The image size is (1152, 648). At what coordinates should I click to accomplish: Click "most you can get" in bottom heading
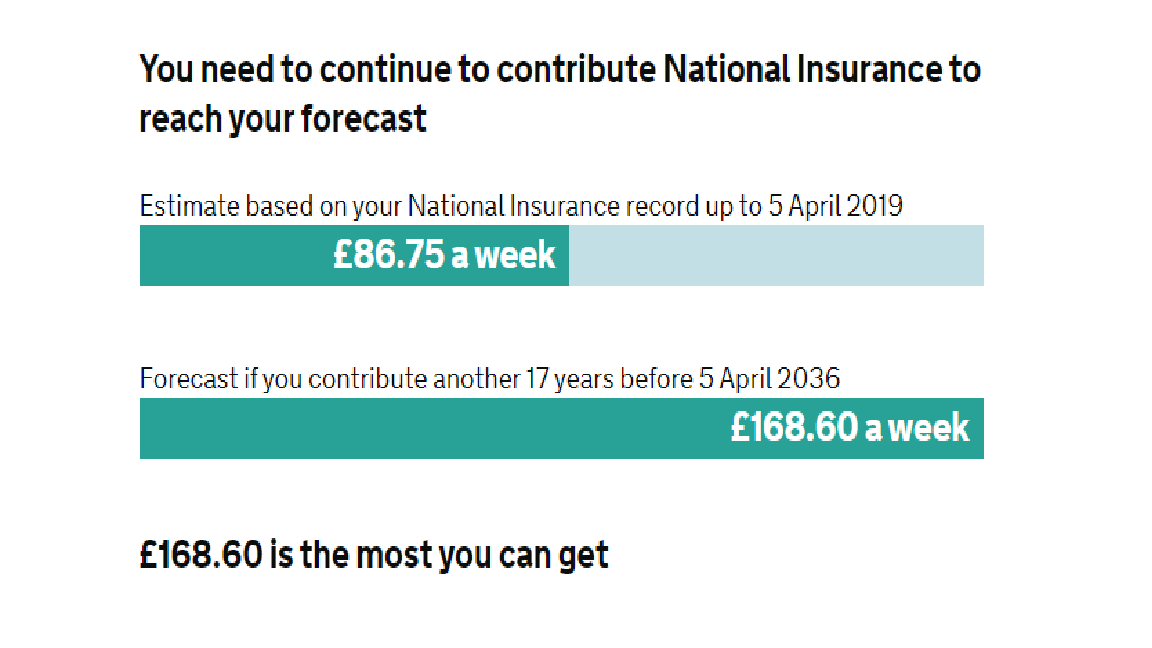pos(482,556)
